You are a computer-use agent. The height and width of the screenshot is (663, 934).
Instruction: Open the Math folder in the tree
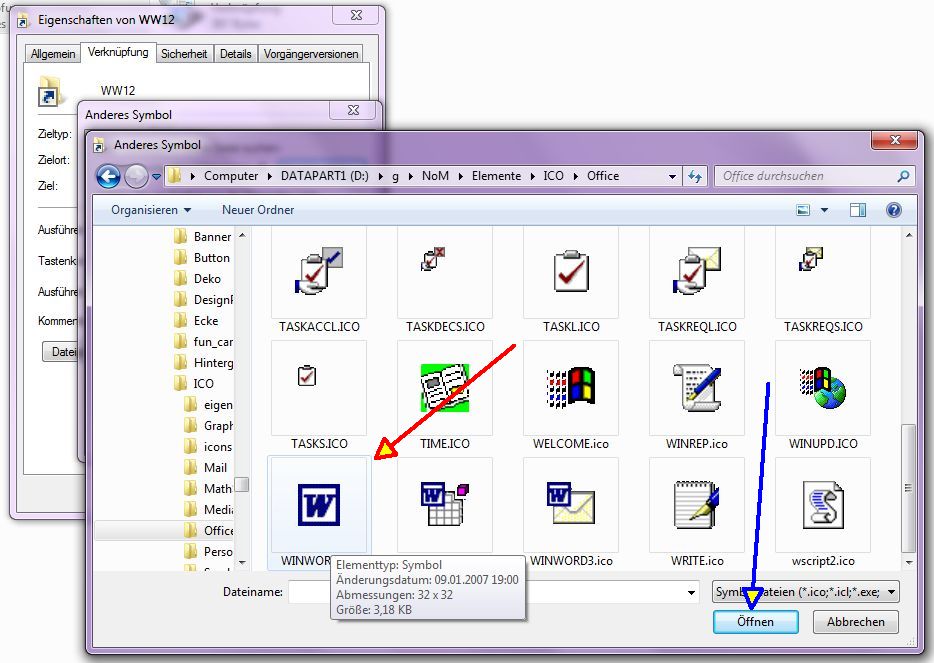tap(208, 488)
